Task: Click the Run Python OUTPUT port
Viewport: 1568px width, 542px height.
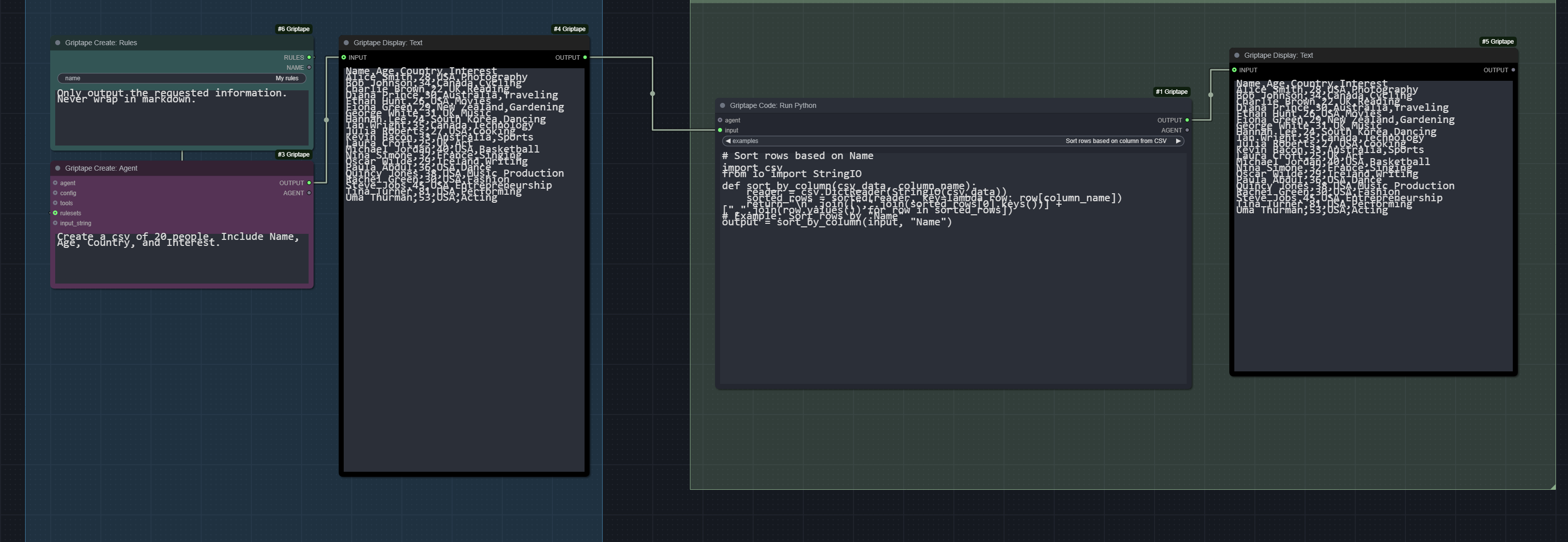Action: [1187, 120]
